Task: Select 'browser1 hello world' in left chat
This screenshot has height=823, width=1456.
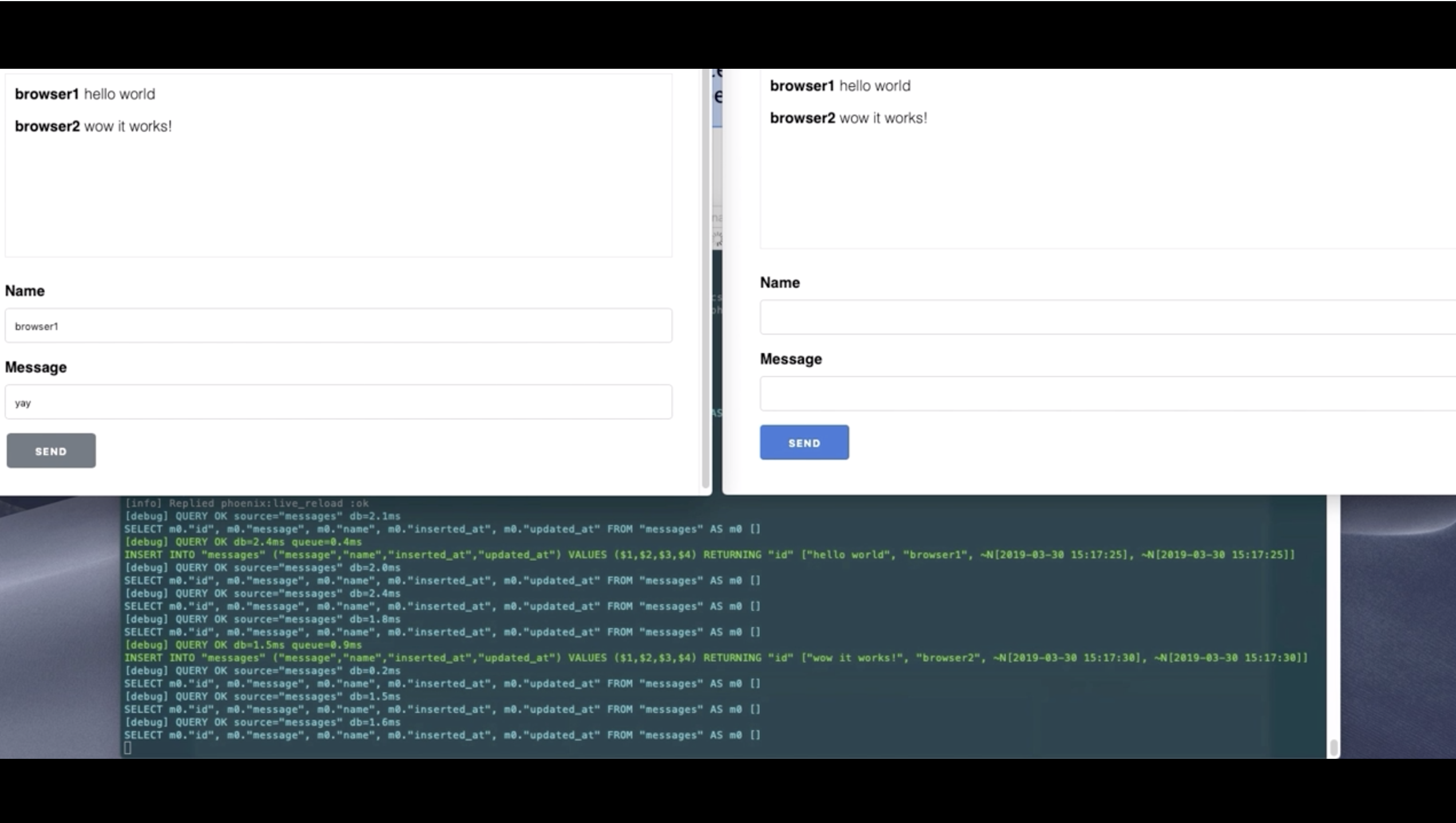Action: point(85,94)
